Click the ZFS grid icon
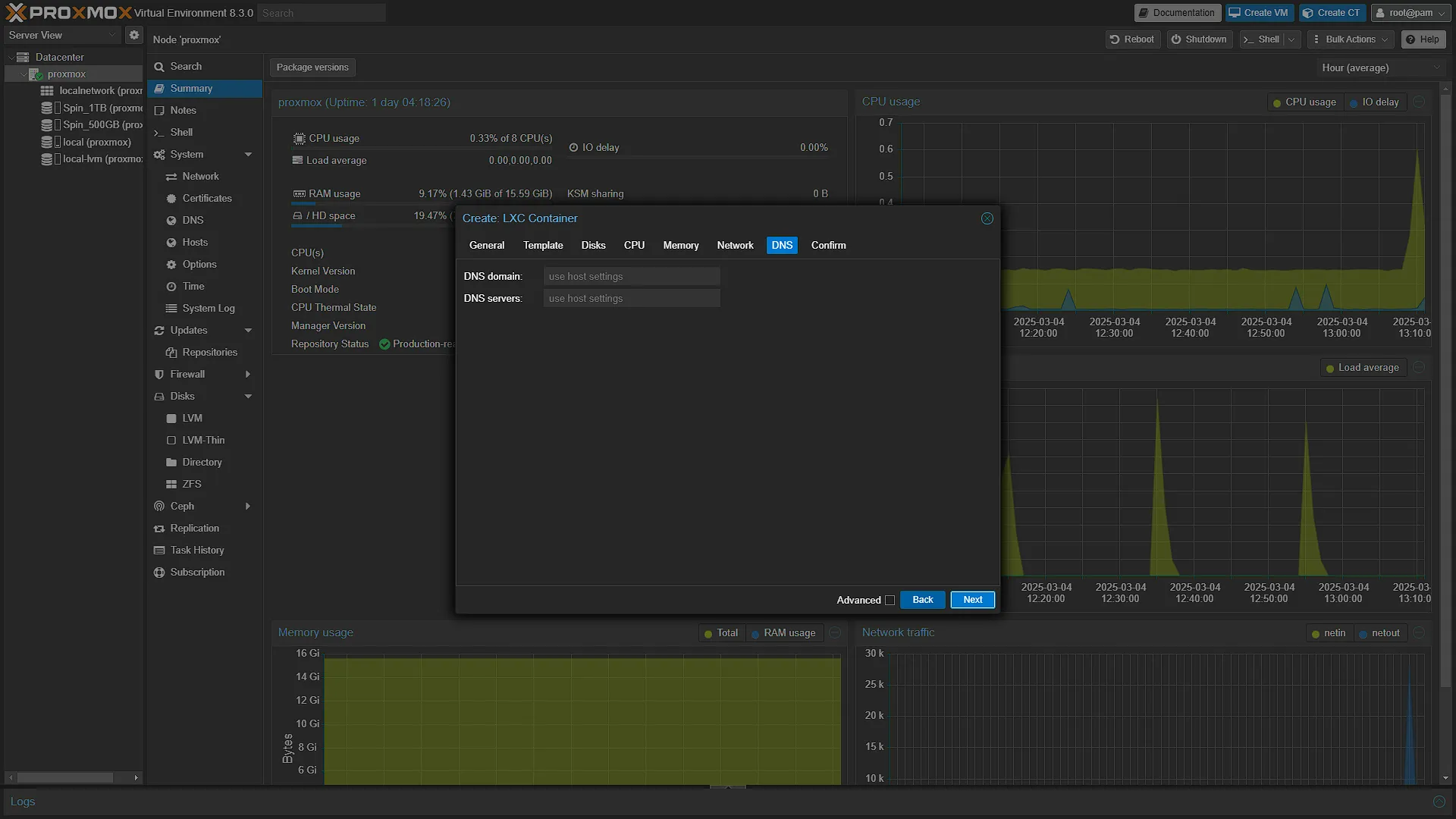Viewport: 1456px width, 819px height. coord(171,485)
